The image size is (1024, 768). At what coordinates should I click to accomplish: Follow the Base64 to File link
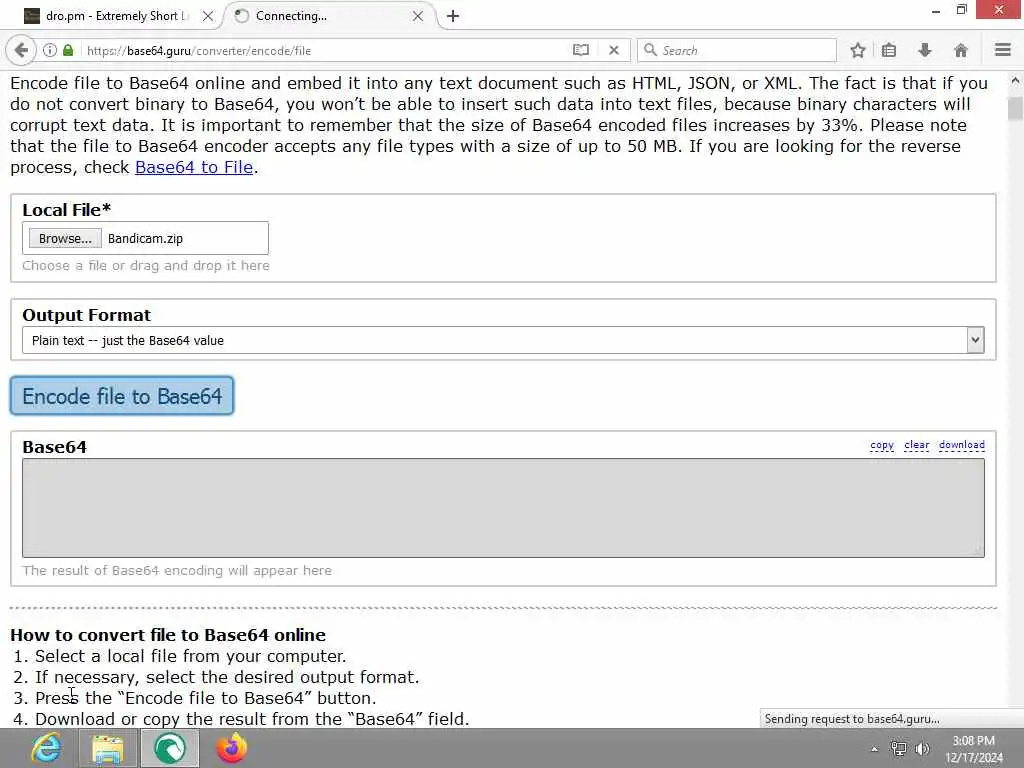[x=194, y=167]
